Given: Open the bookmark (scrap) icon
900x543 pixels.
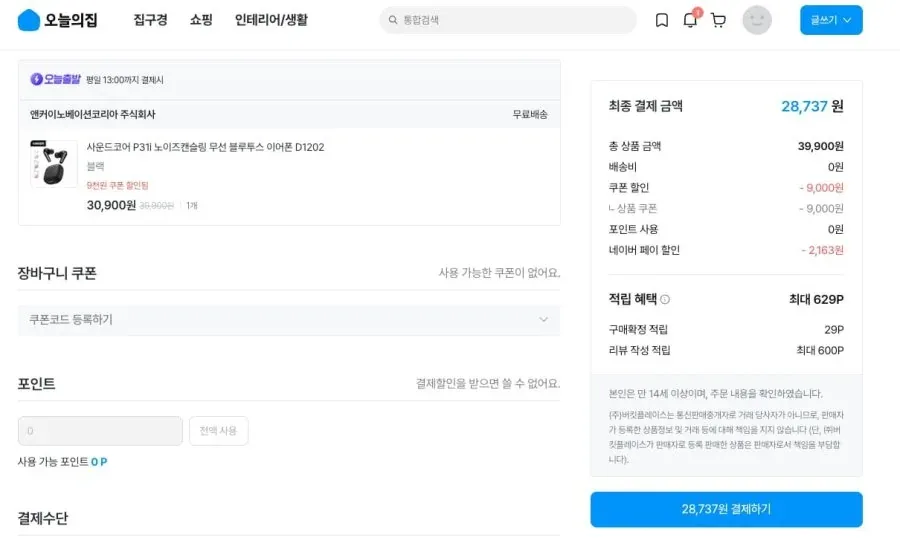Looking at the screenshot, I should tap(661, 20).
